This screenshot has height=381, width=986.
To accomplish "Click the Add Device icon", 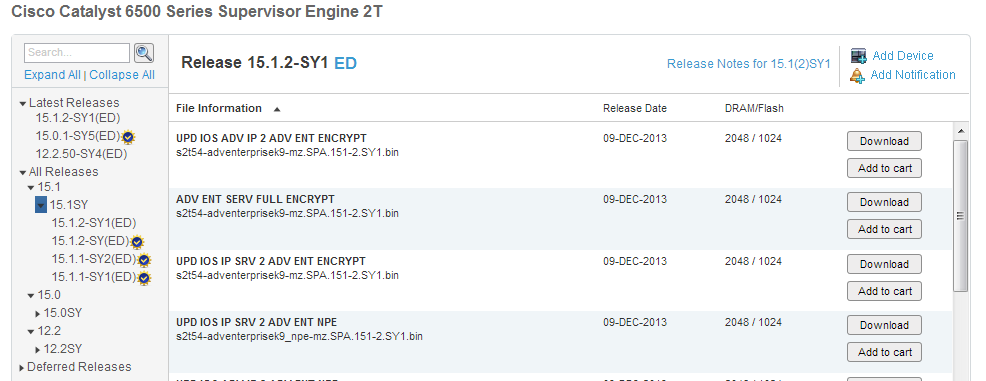I will 858,56.
